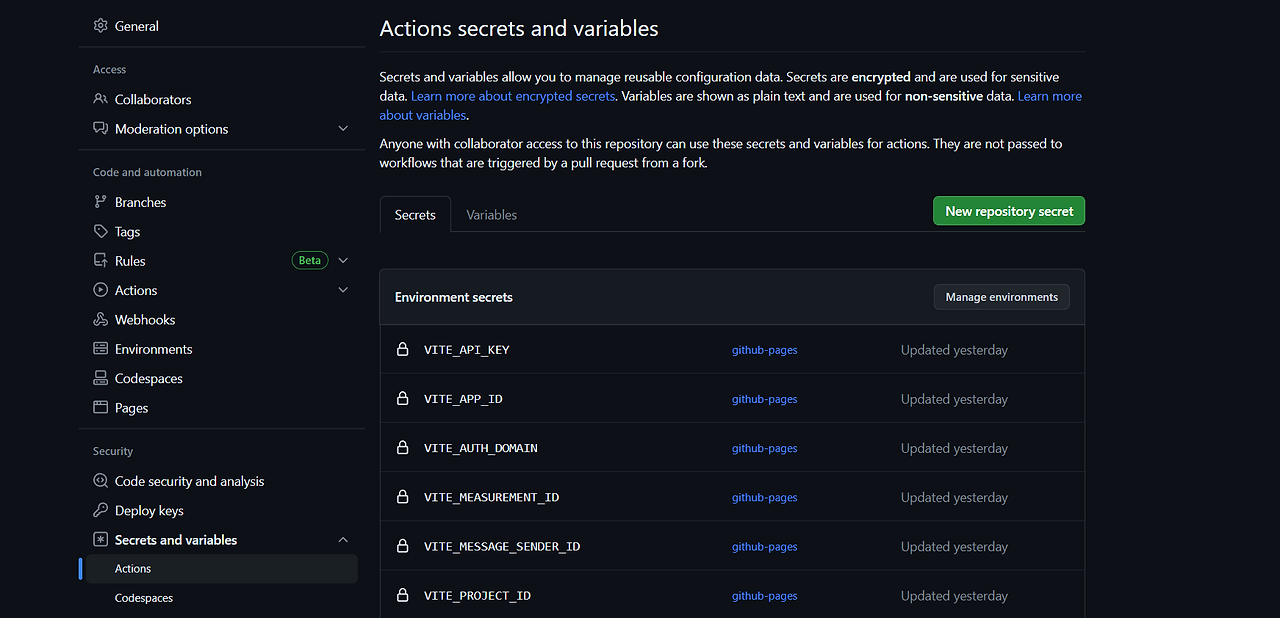Click the lock icon beside VITE_MESSAGE_SENDER_ID
Screen dimensions: 1280x618
(x=402, y=546)
